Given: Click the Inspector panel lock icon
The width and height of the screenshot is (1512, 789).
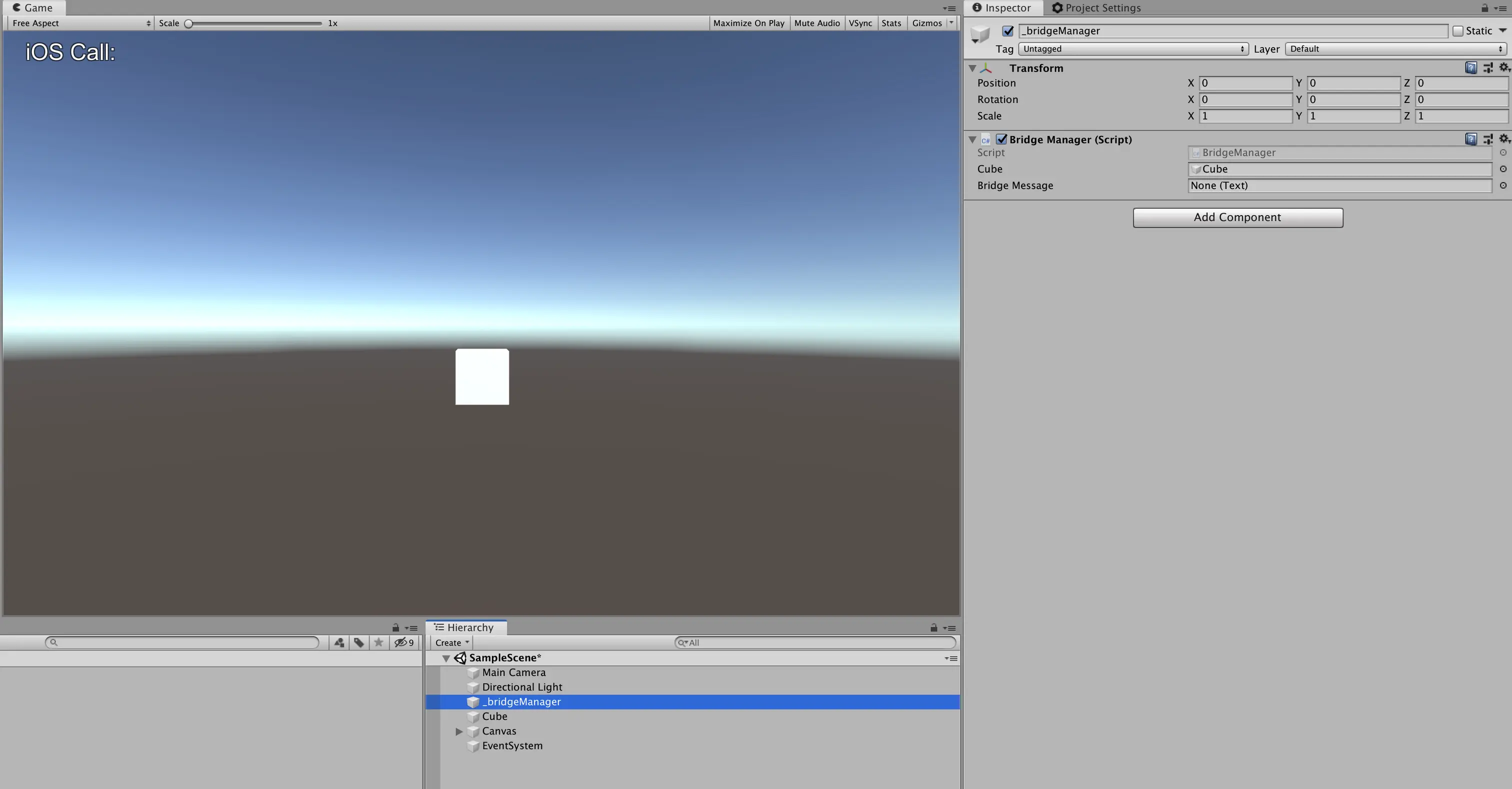Looking at the screenshot, I should click(1484, 8).
